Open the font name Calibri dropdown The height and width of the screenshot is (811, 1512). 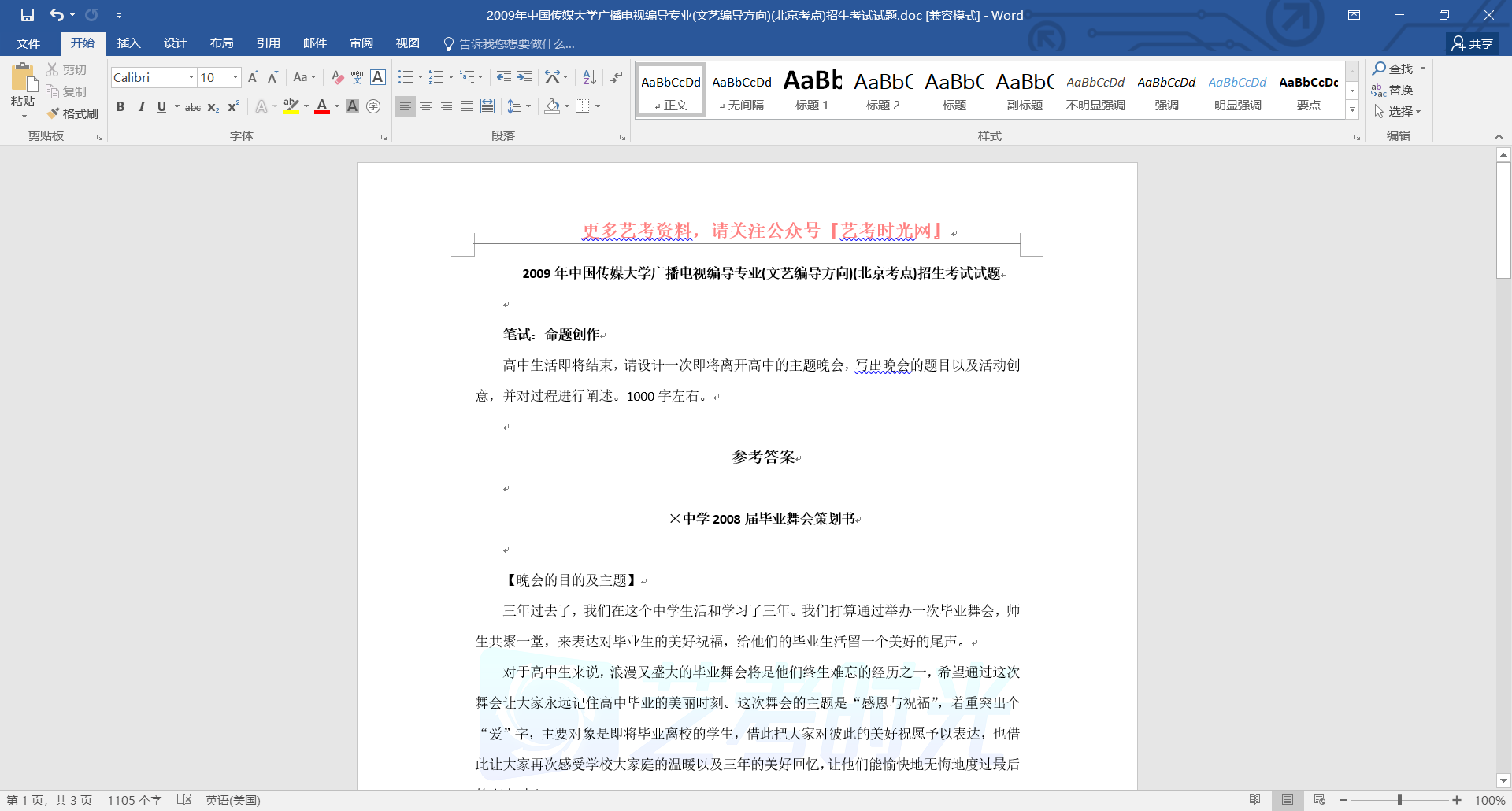(191, 77)
